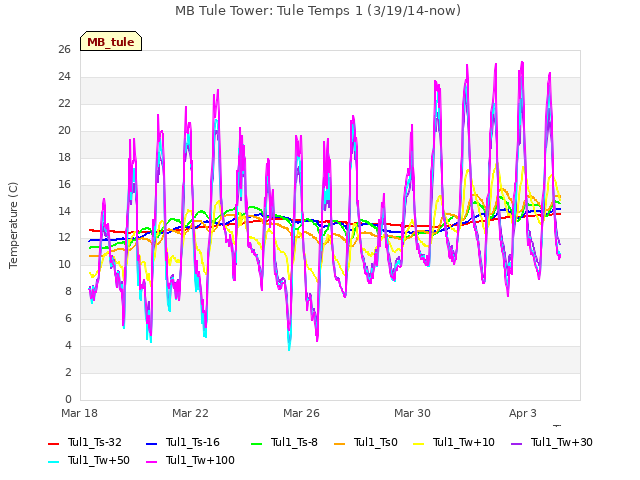The image size is (640, 480).
Task: Click the 8 y-axis tick label
Action: click(68, 291)
